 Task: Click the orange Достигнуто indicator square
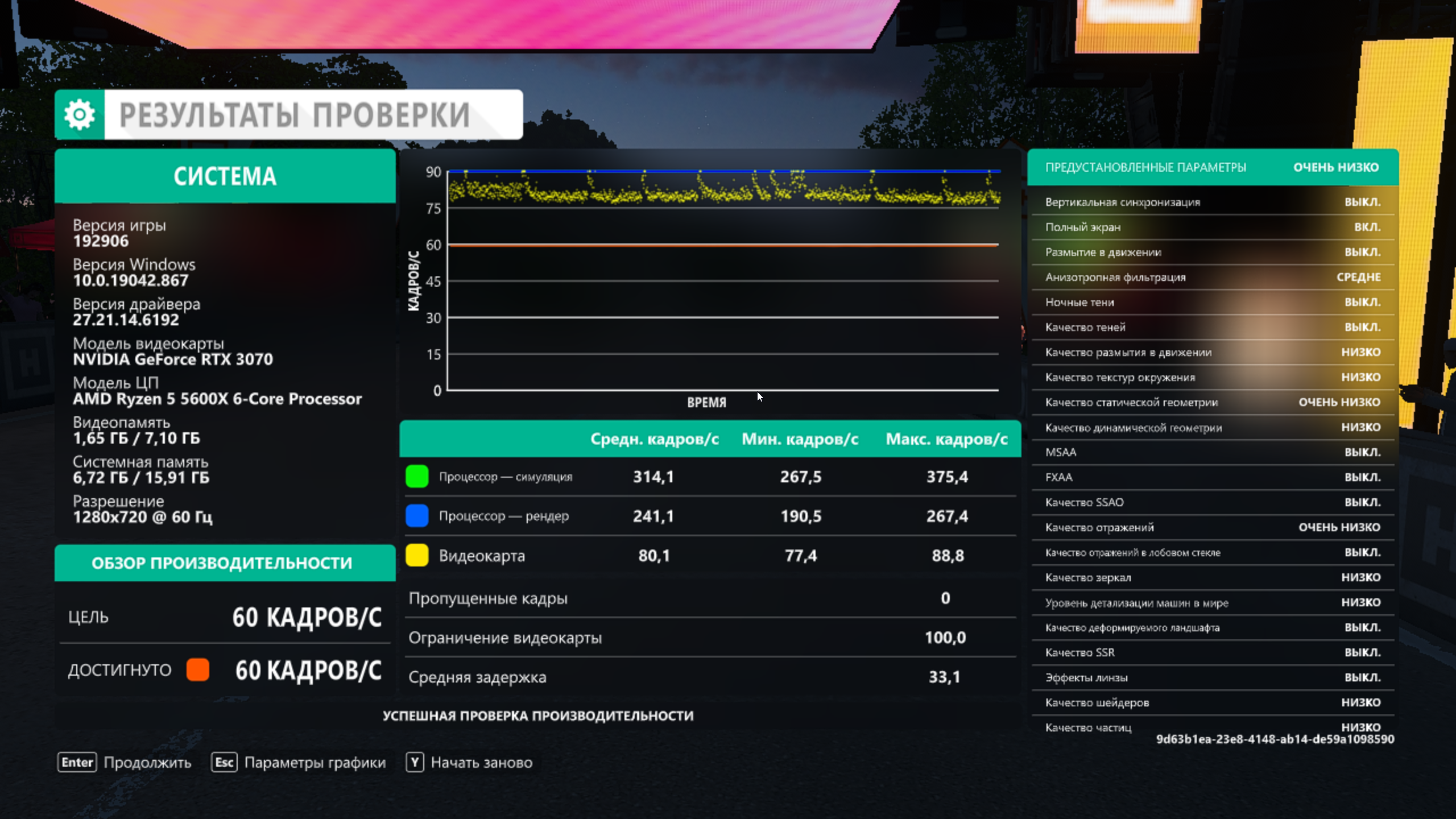coord(198,670)
